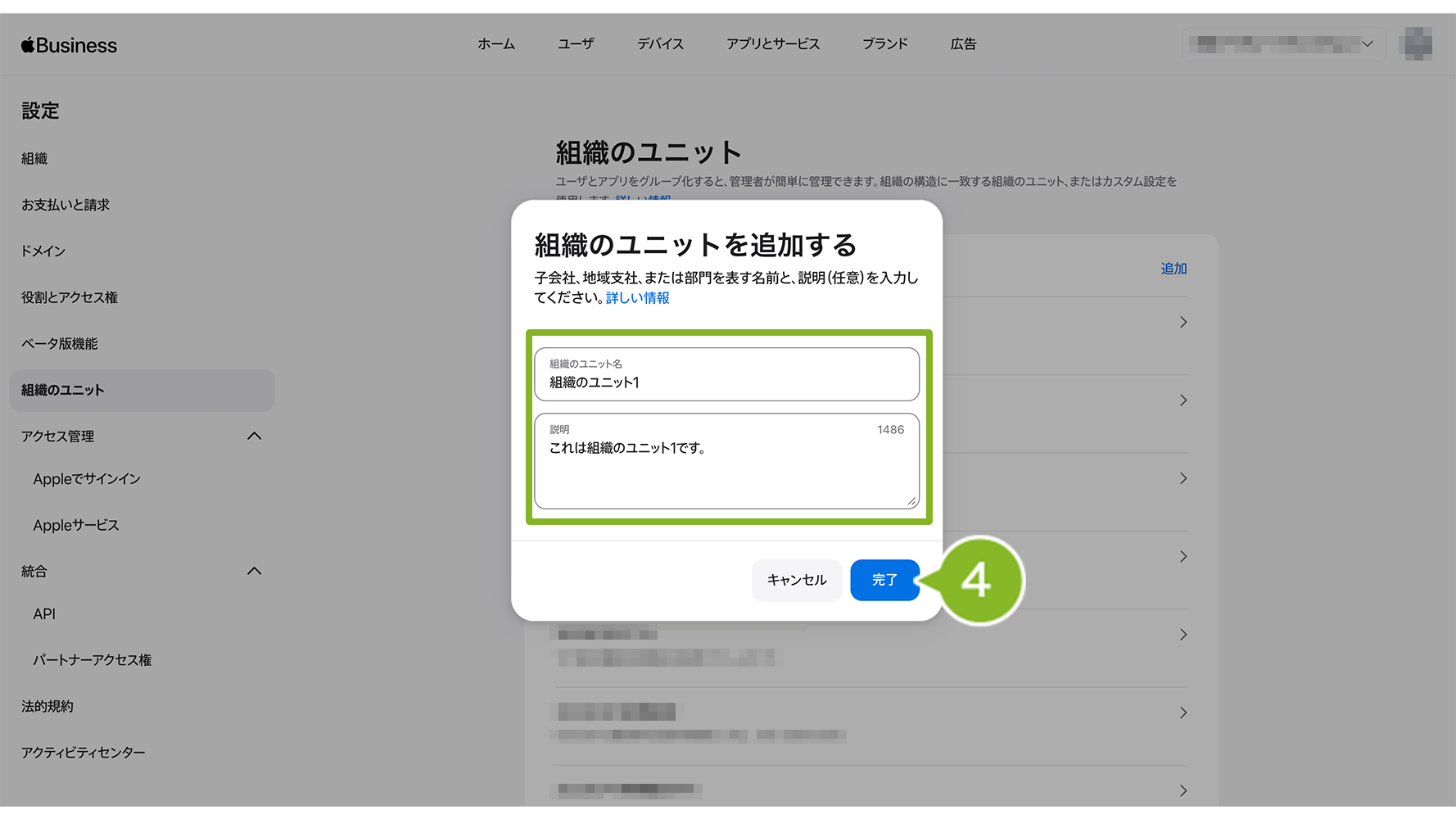Image resolution: width=1456 pixels, height=819 pixels.
Task: Click the first row's chevron arrow
Action: pyautogui.click(x=1183, y=322)
